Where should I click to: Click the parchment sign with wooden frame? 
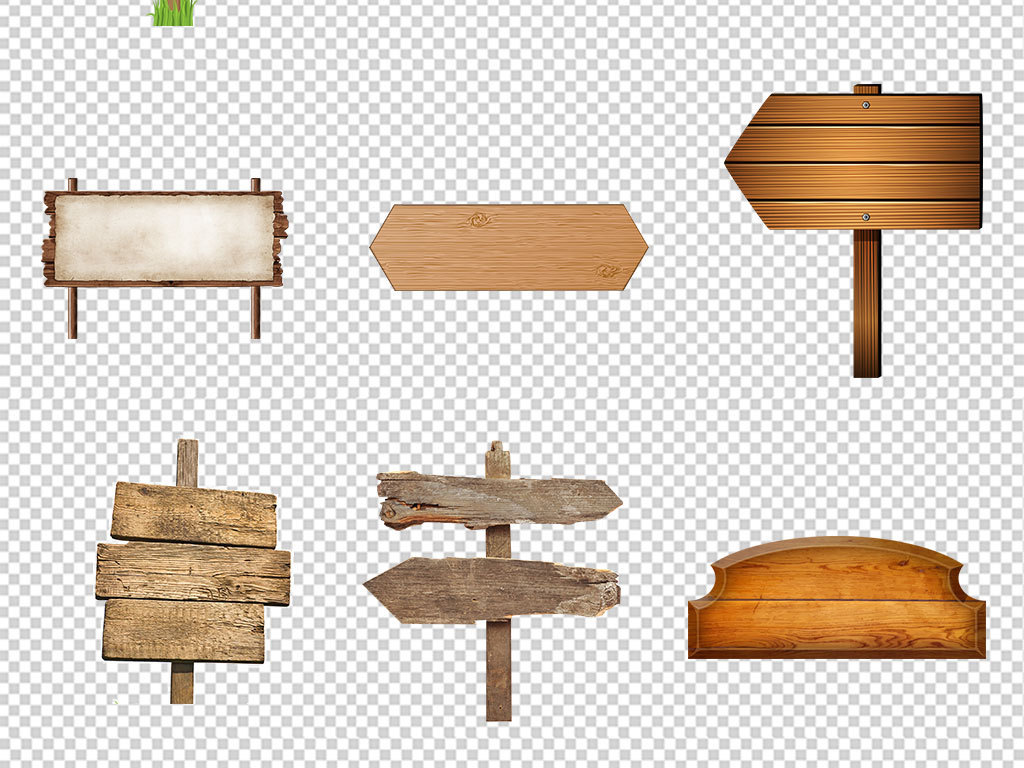coord(164,238)
